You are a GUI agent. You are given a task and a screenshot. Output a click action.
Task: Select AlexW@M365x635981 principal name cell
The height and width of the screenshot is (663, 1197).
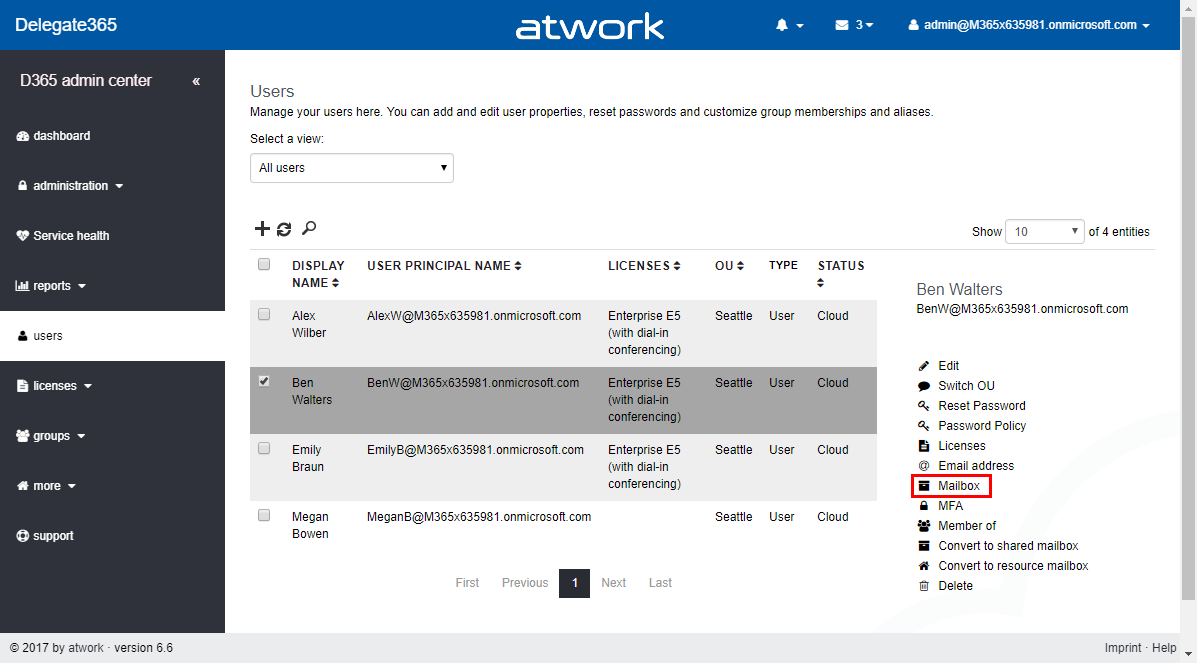click(x=474, y=315)
